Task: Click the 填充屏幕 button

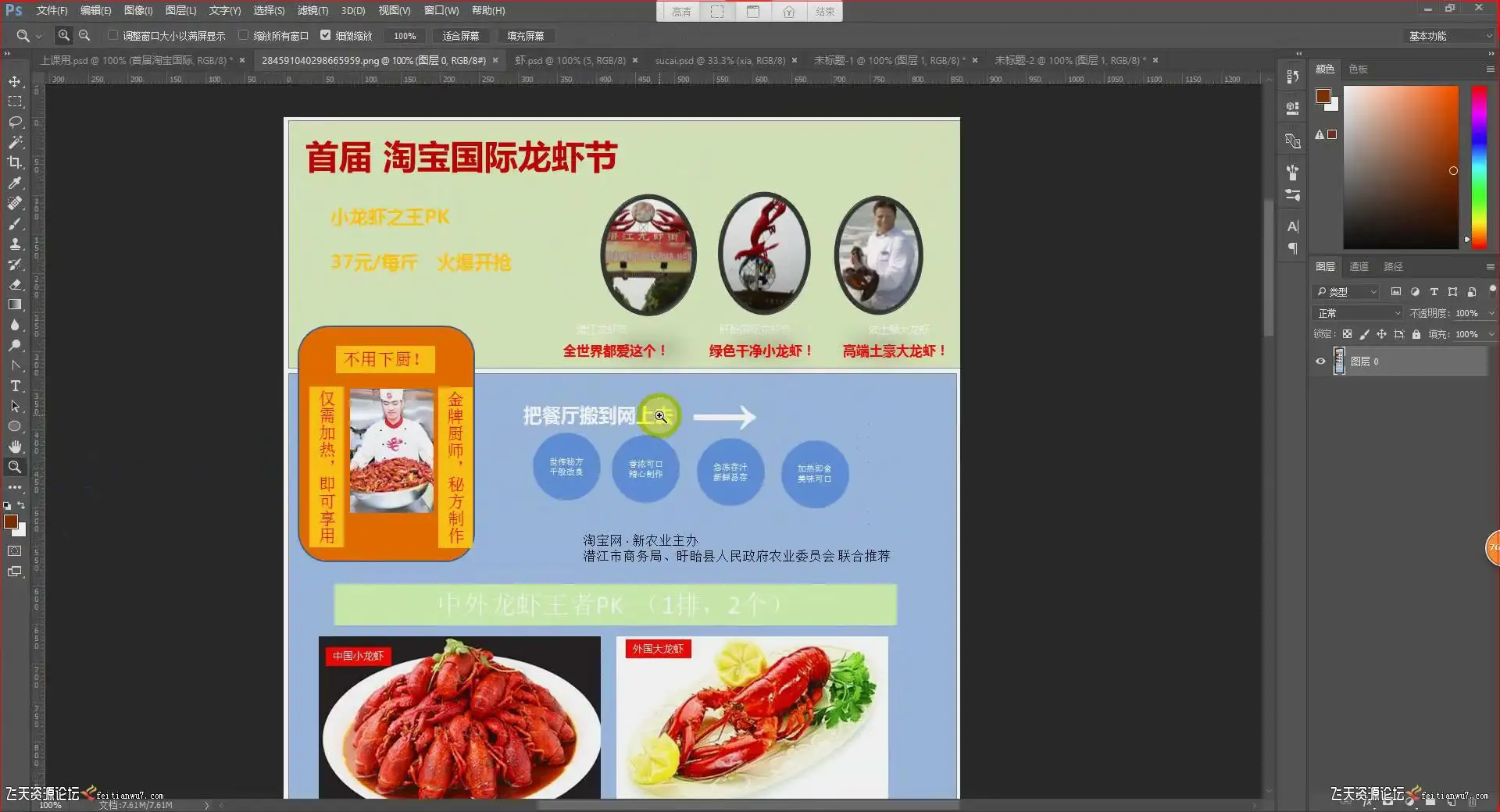Action: [525, 36]
